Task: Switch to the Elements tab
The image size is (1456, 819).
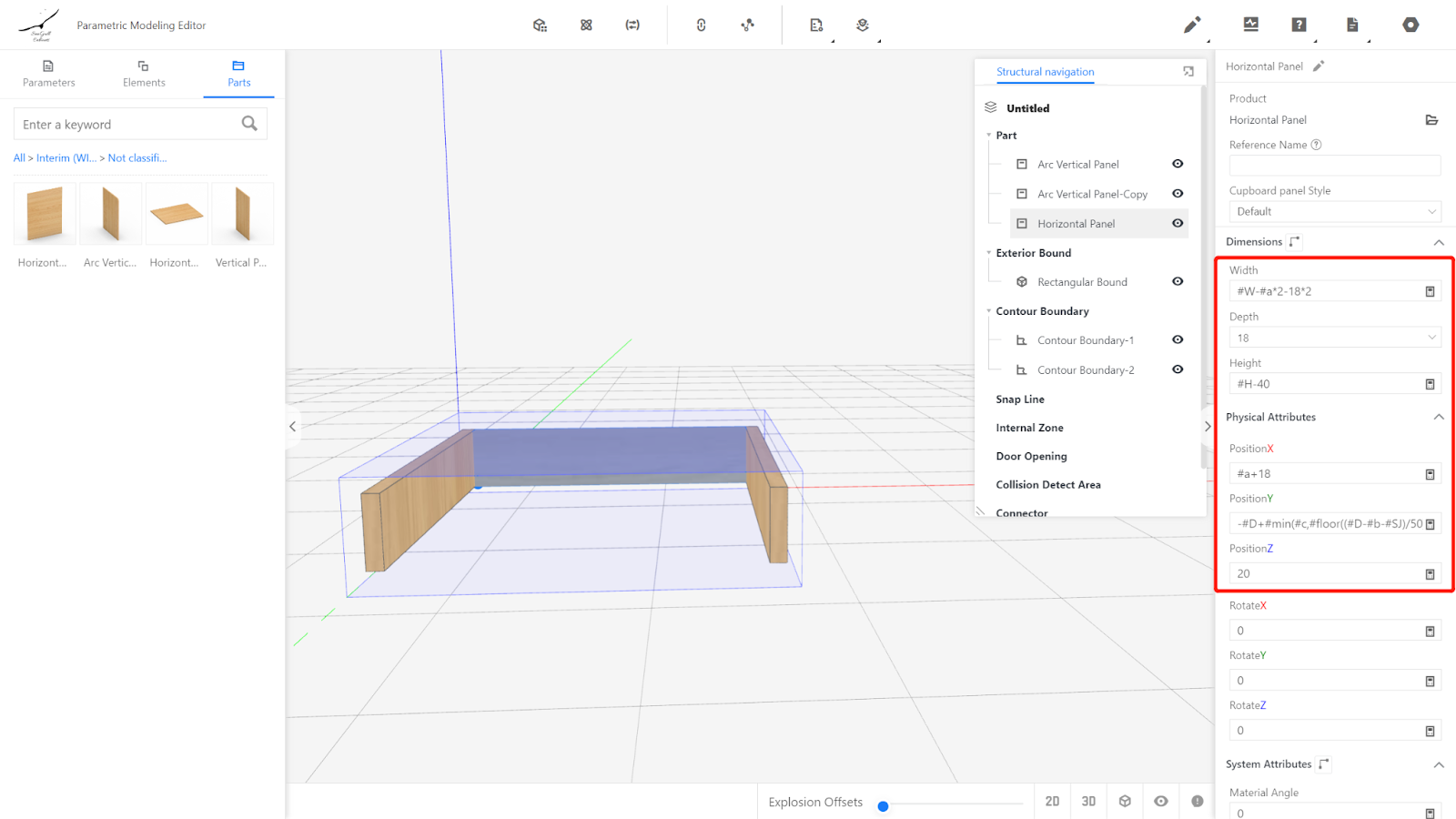Action: coord(144,73)
